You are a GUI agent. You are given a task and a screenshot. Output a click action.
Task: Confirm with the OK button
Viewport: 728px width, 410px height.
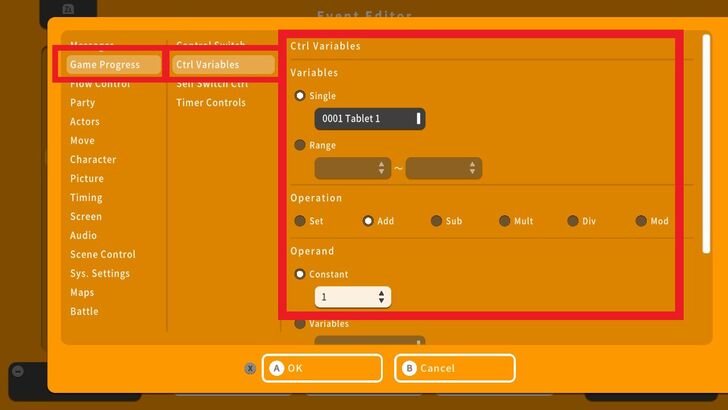[322, 368]
